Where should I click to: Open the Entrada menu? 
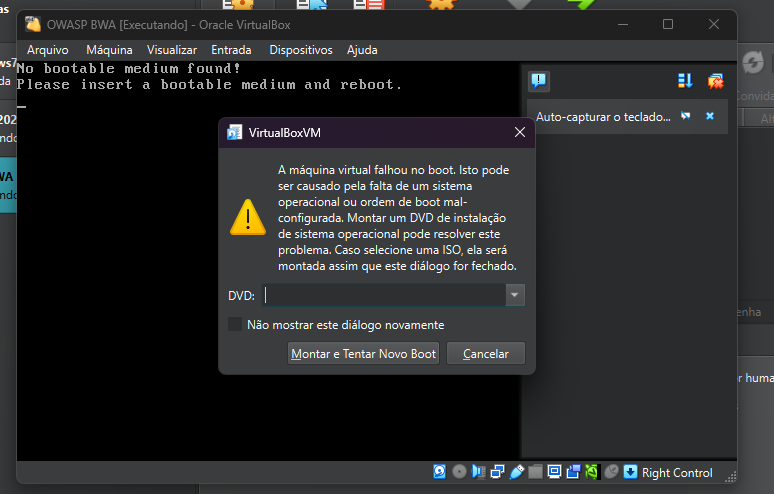(x=231, y=50)
